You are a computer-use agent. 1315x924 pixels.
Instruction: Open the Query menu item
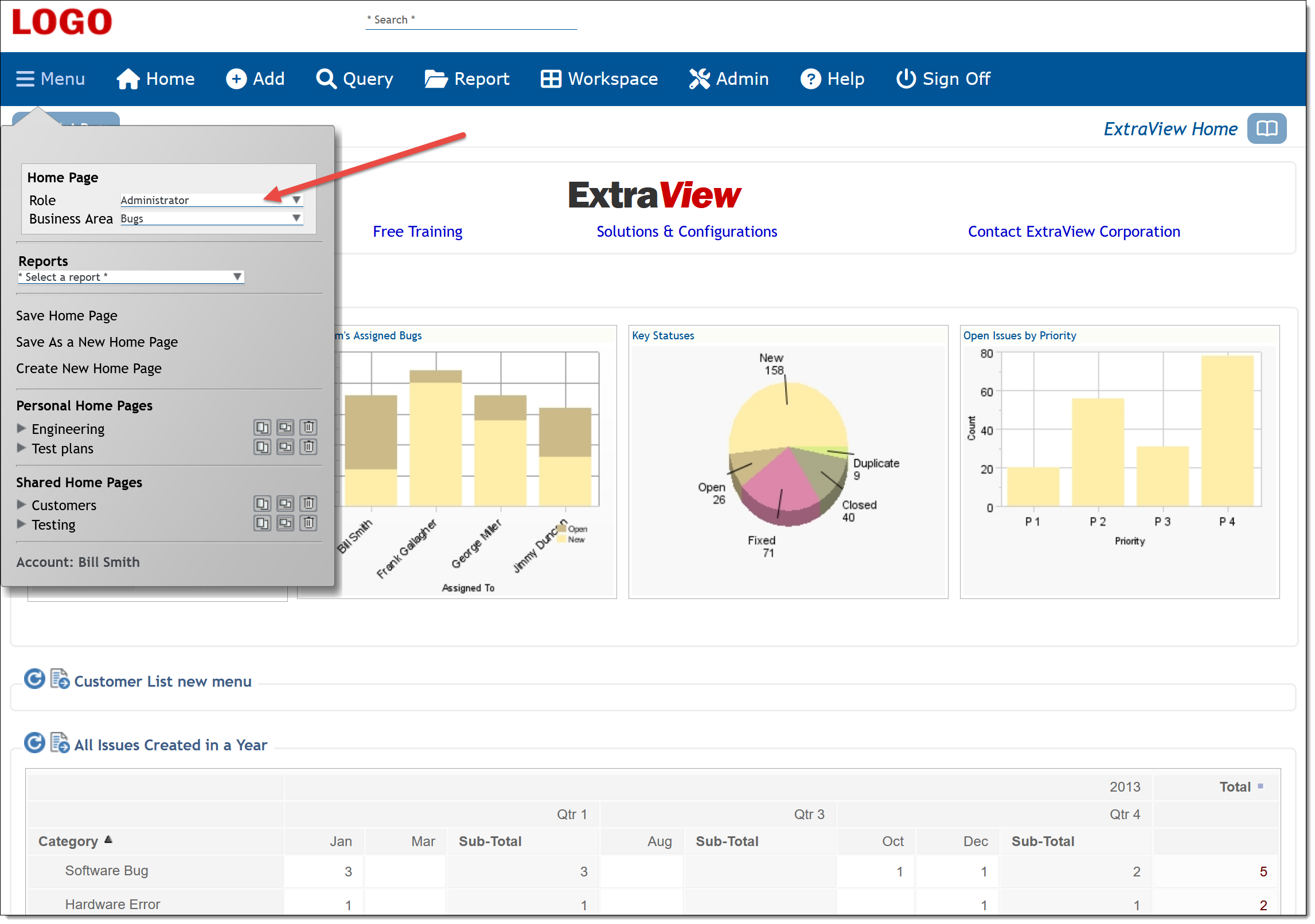(355, 79)
